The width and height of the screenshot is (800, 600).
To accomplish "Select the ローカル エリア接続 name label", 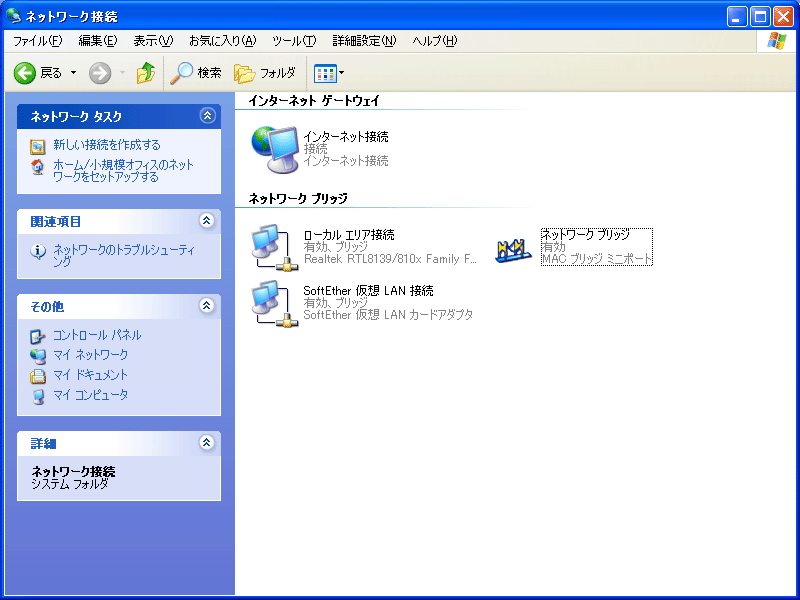I will coord(349,235).
